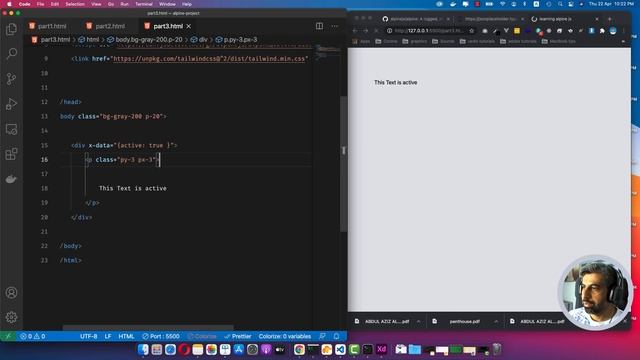This screenshot has height=360, width=640.
Task: Stop loading the page in browser
Action: pos(376,31)
